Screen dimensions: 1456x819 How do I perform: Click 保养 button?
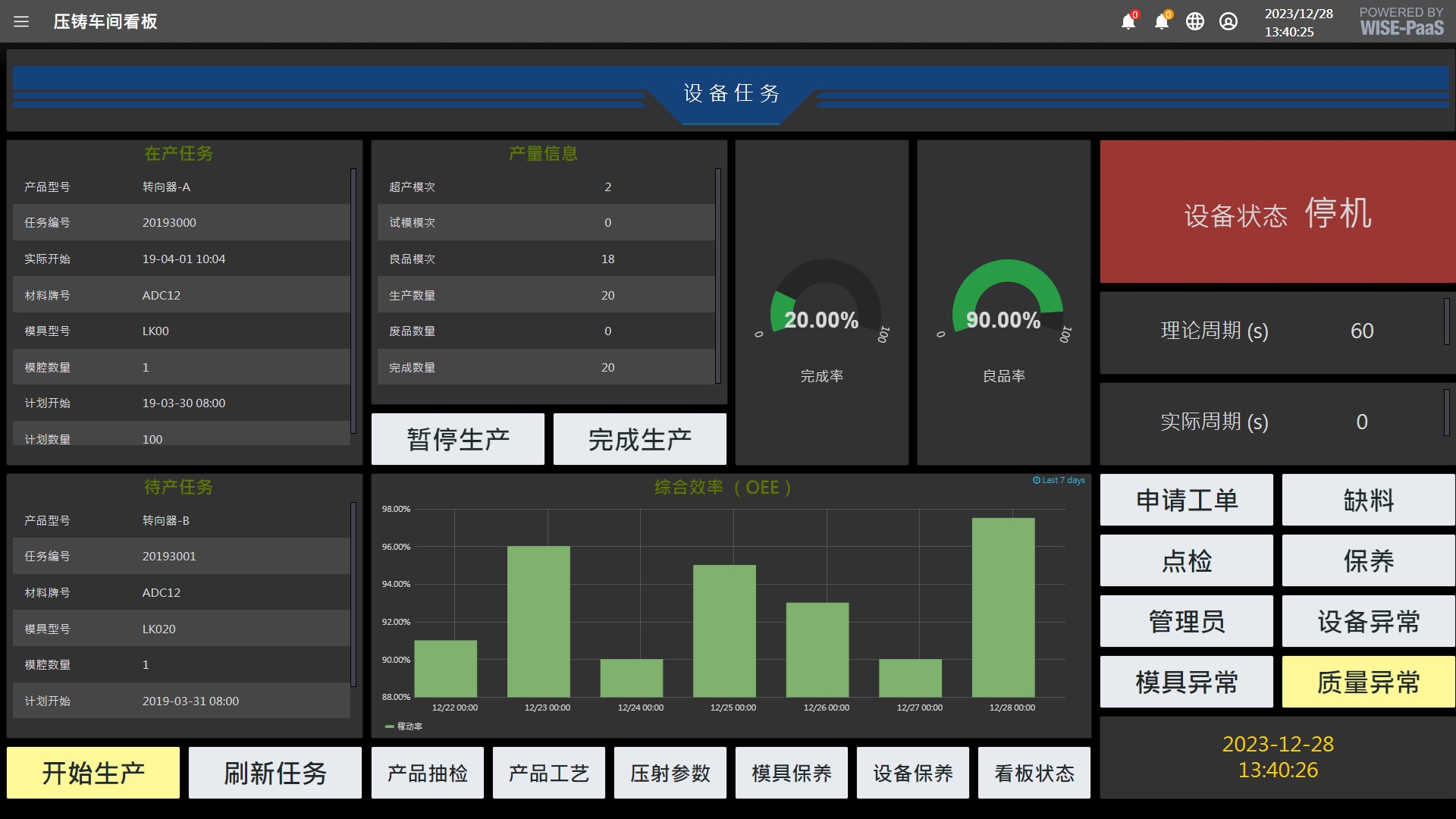[1369, 560]
